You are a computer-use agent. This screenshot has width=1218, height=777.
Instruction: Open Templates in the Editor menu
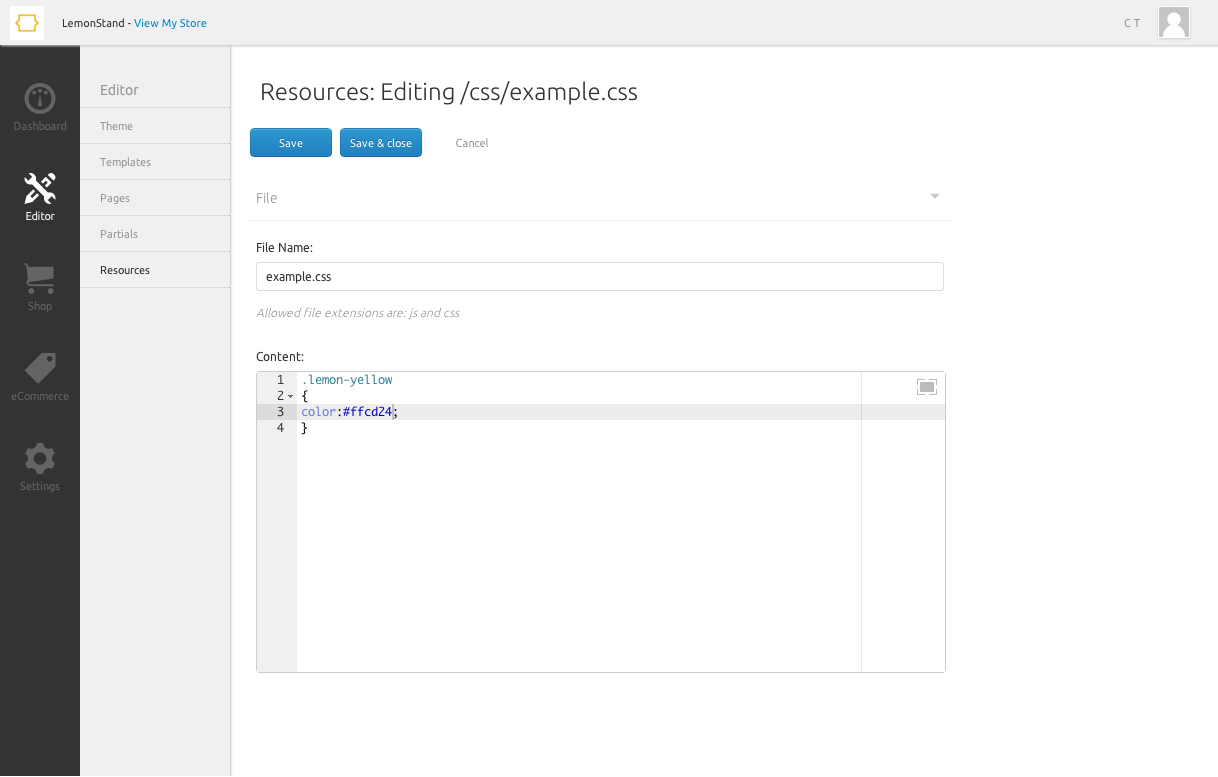[x=125, y=162]
